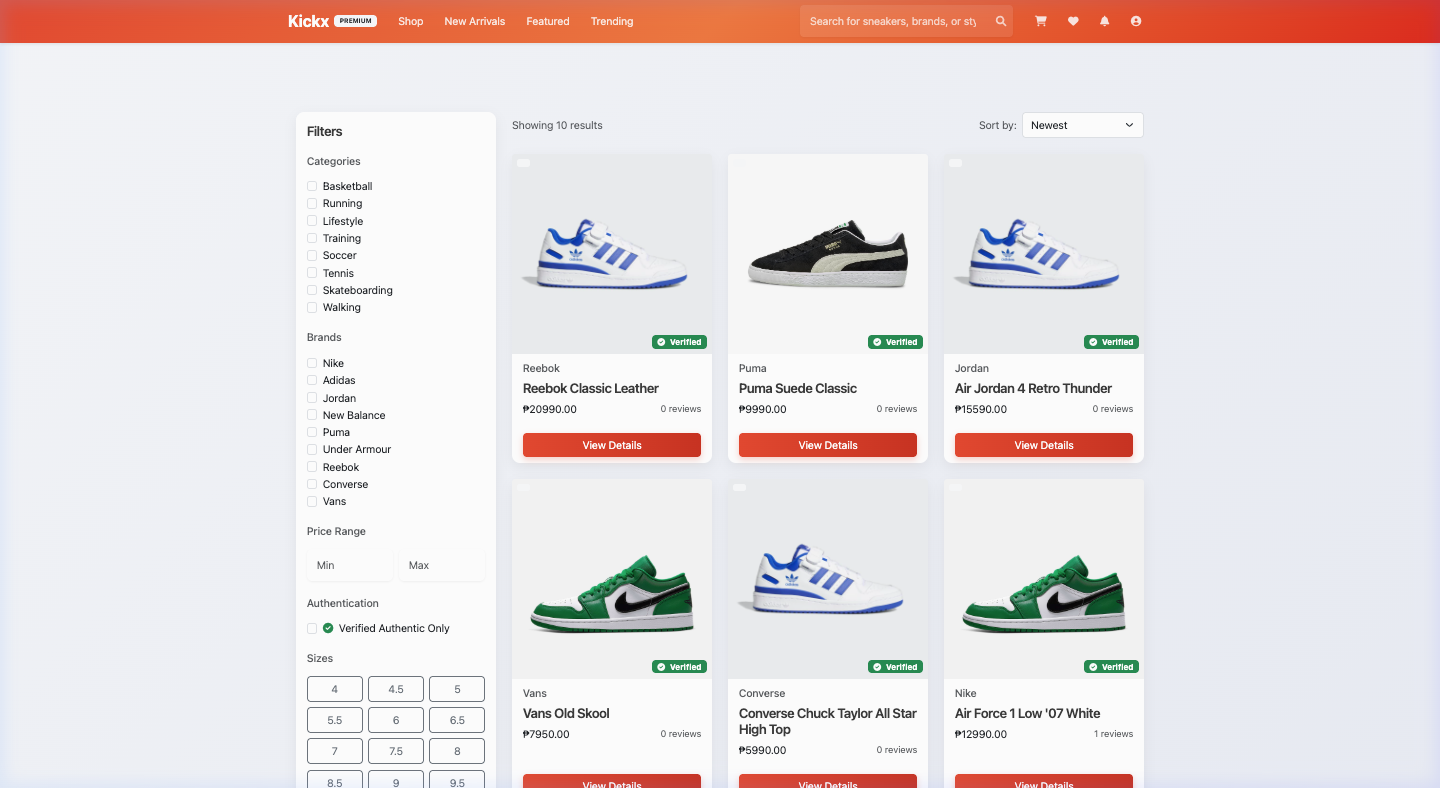Enable the Skateboarding category filter
Screen dimensions: 1440x788
pyautogui.click(x=312, y=290)
